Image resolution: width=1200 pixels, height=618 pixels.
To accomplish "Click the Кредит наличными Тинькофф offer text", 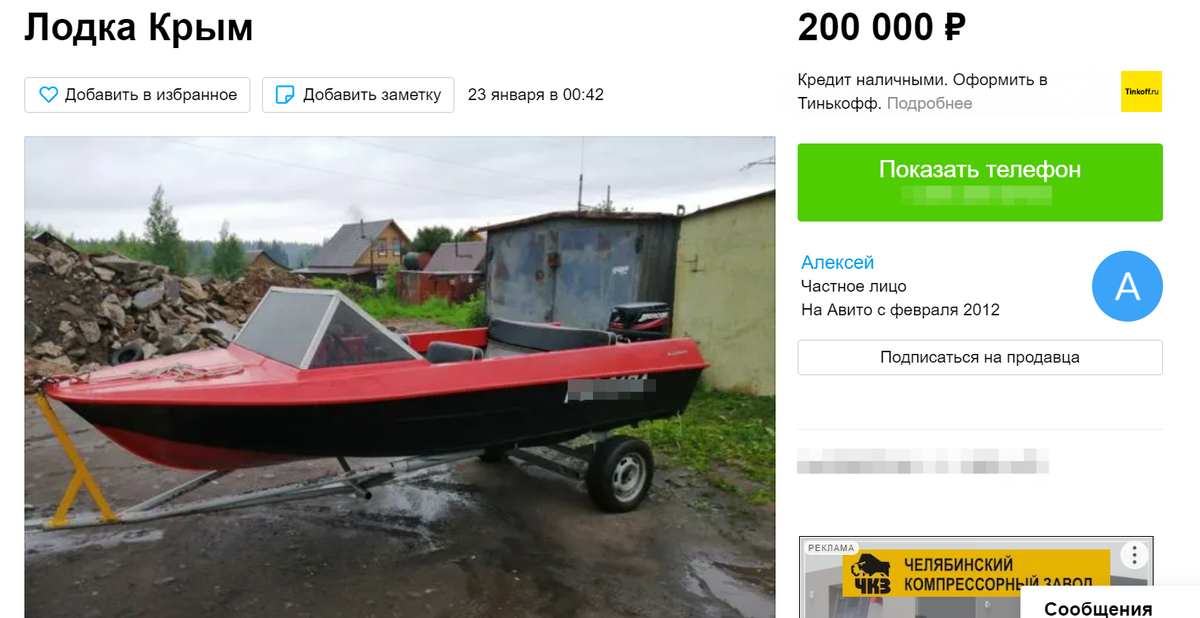I will coord(922,91).
